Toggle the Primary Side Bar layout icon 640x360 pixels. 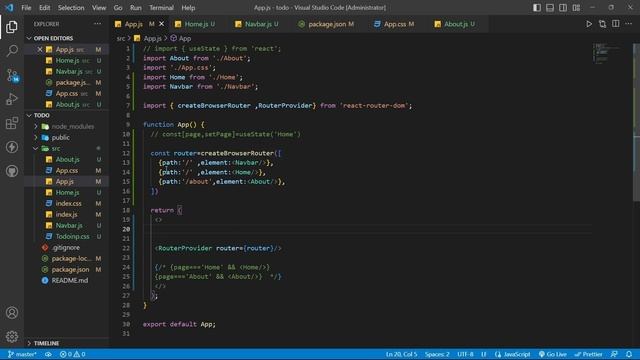(537, 8)
